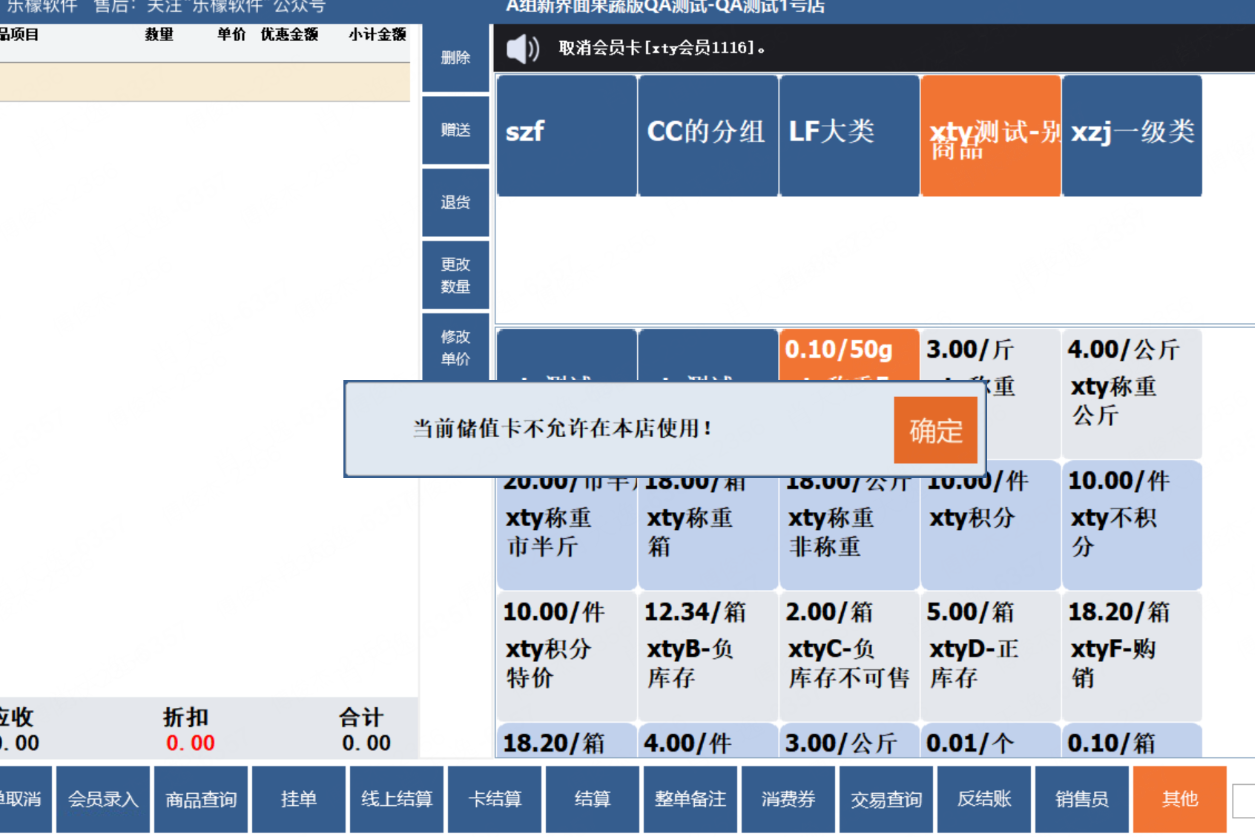1255x837 pixels.
Task: Click the 退货 return button
Action: (456, 202)
